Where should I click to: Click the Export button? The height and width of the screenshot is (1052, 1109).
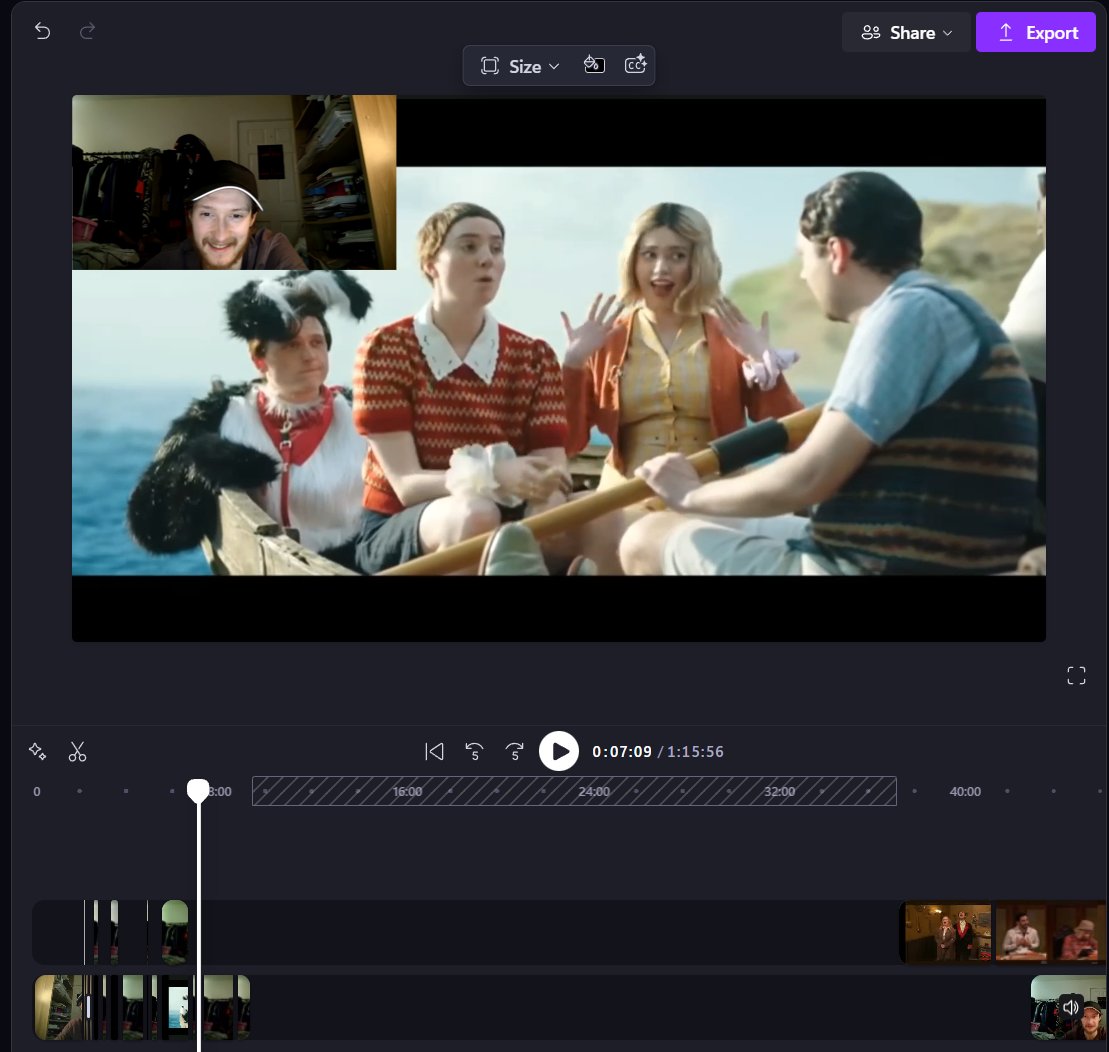pos(1035,33)
